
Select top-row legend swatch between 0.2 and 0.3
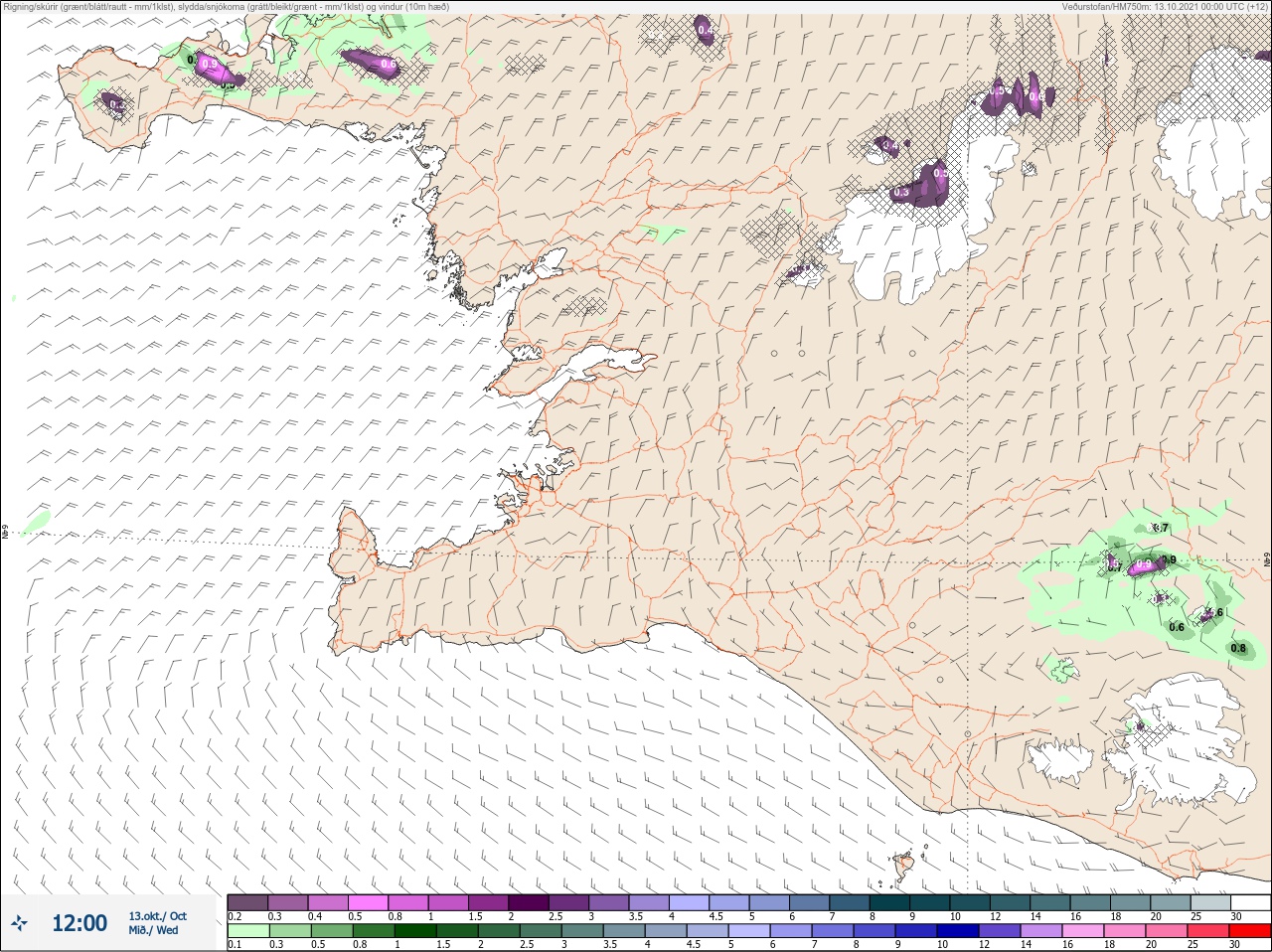pyautogui.click(x=247, y=902)
